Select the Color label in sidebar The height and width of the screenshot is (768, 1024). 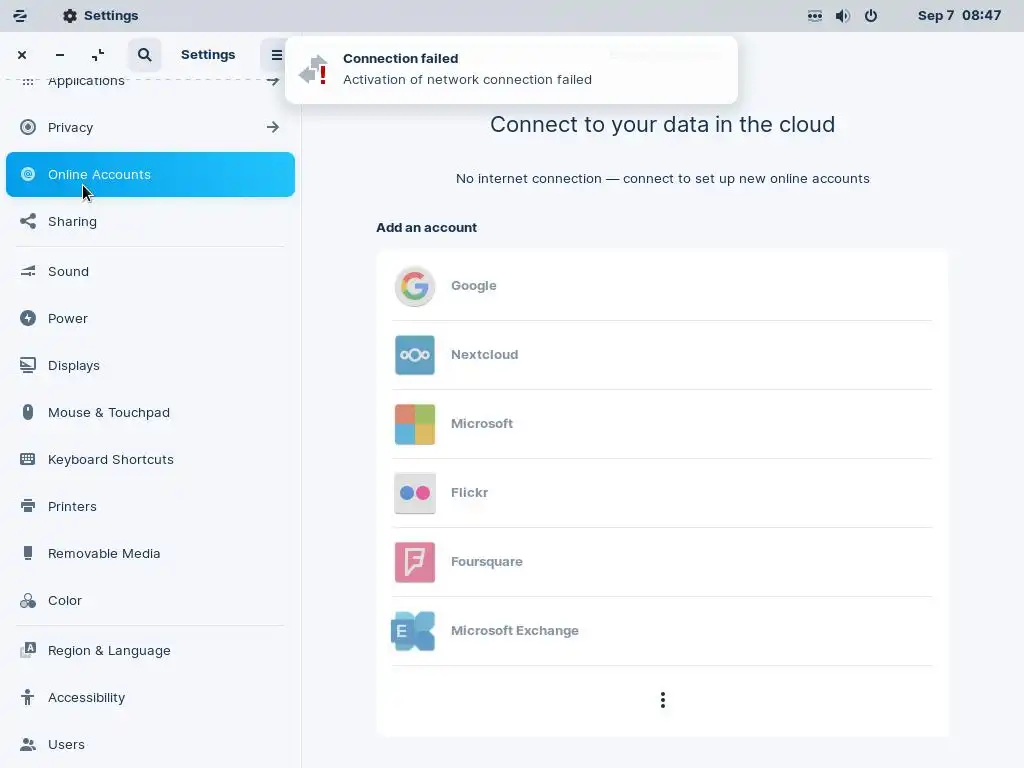[x=65, y=600]
